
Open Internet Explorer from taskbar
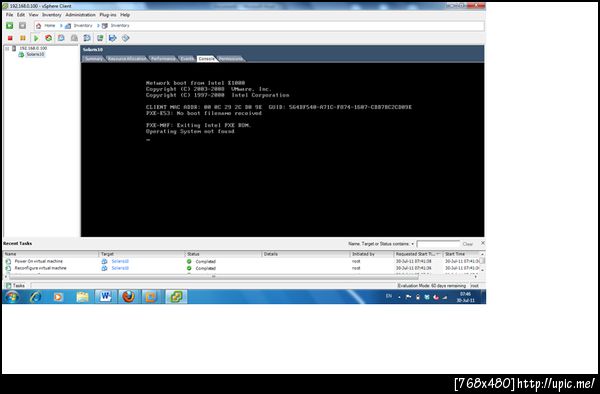pyautogui.click(x=36, y=297)
